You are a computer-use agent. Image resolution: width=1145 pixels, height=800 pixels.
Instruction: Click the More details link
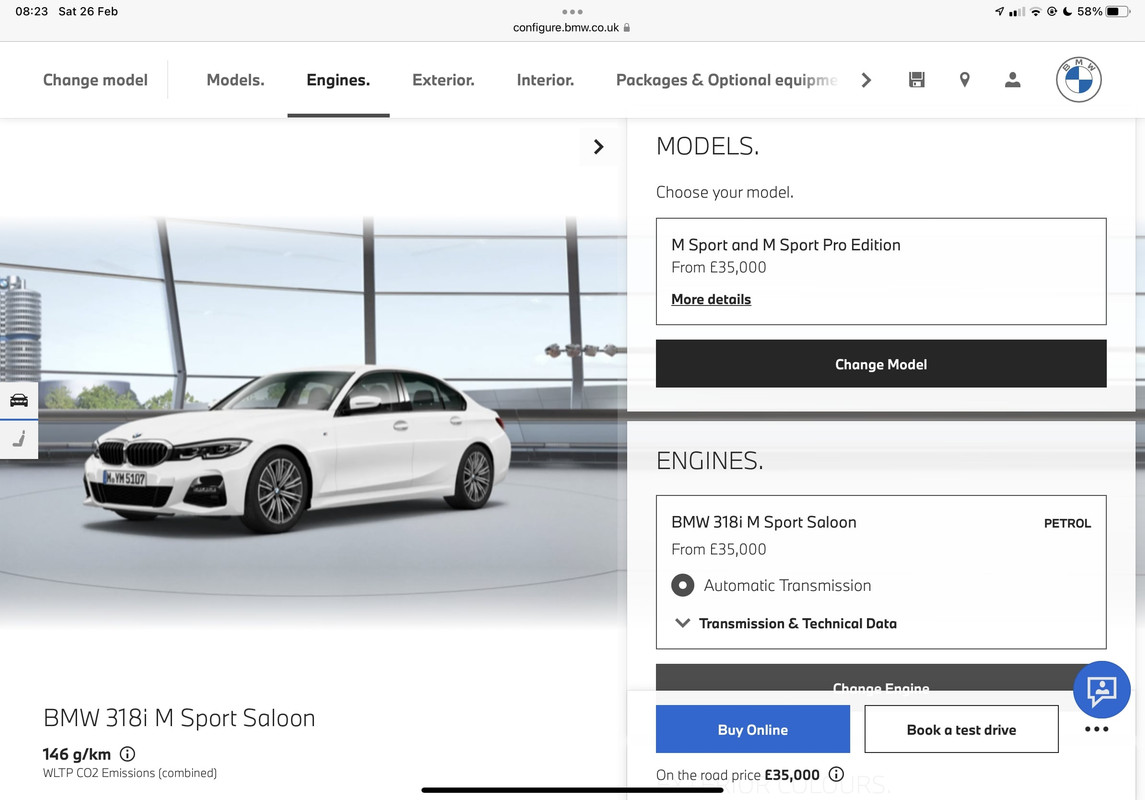711,299
